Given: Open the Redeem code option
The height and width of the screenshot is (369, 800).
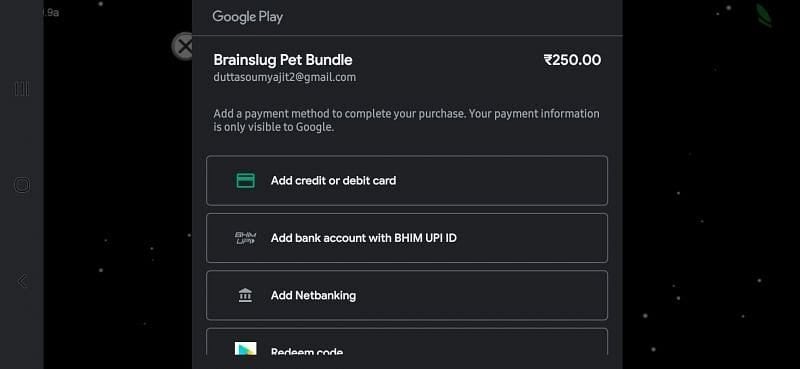Looking at the screenshot, I should click(x=407, y=342).
